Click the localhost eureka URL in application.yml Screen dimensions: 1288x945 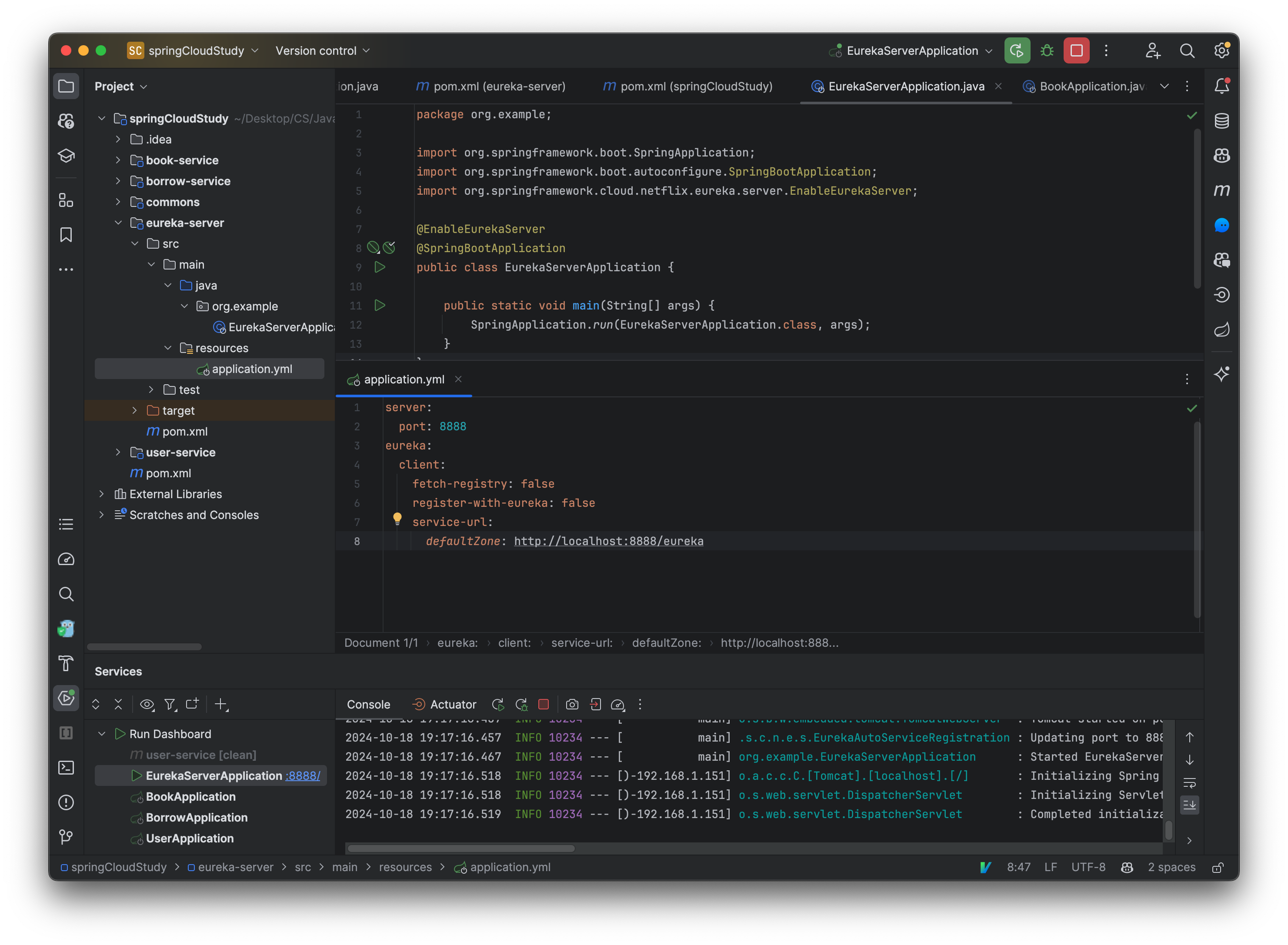608,541
